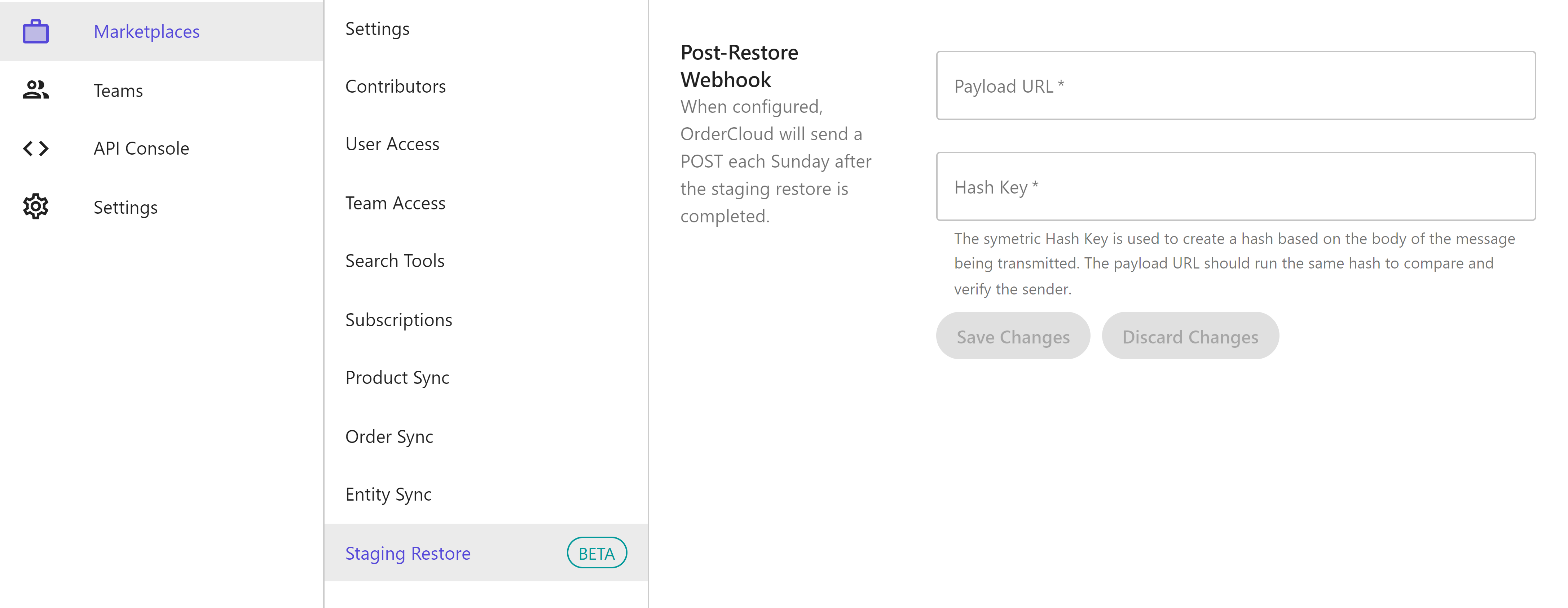1568x608 pixels.
Task: Go to the Teams section
Action: 161,90
